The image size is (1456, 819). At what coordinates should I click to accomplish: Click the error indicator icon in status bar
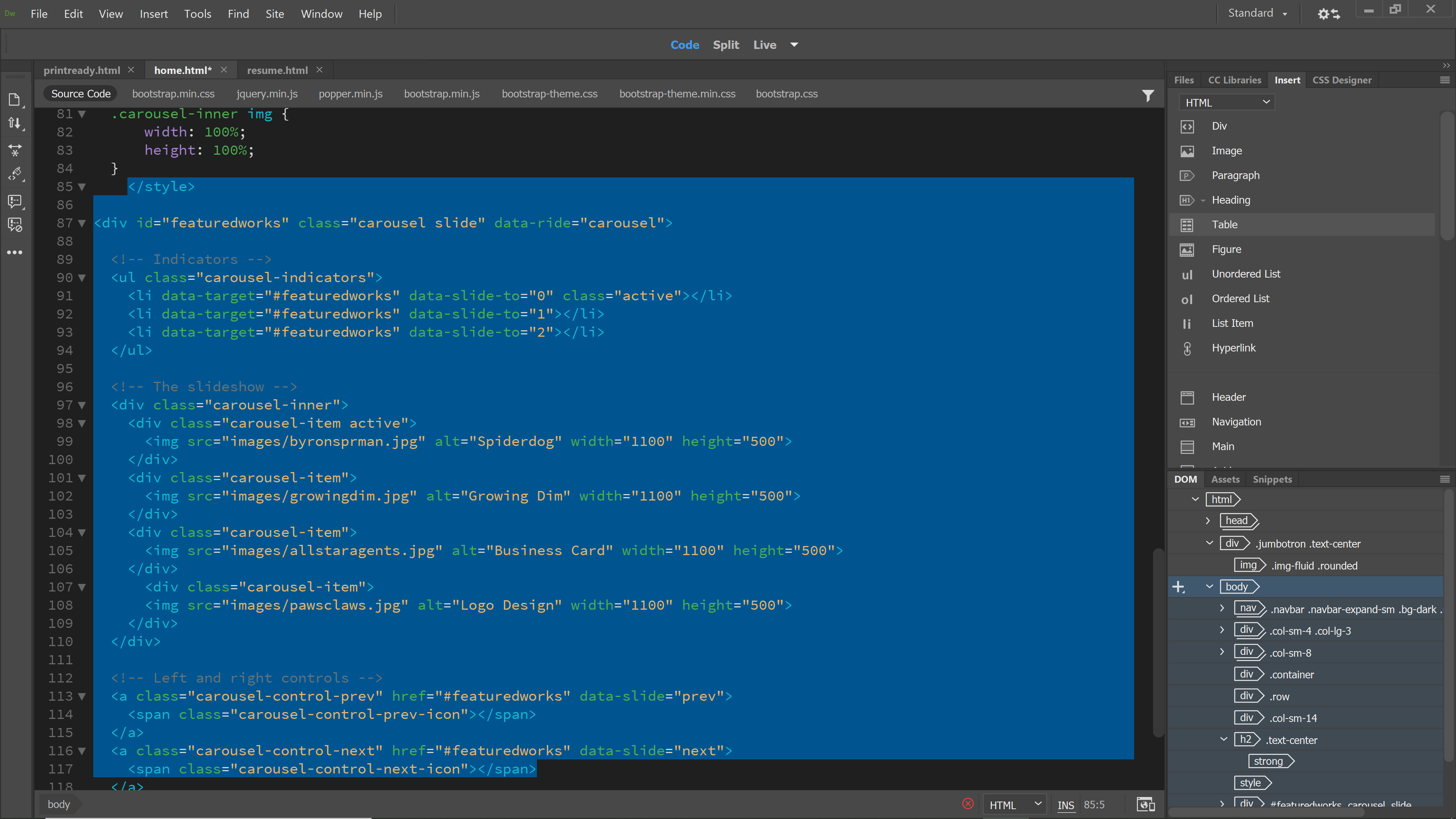(968, 804)
